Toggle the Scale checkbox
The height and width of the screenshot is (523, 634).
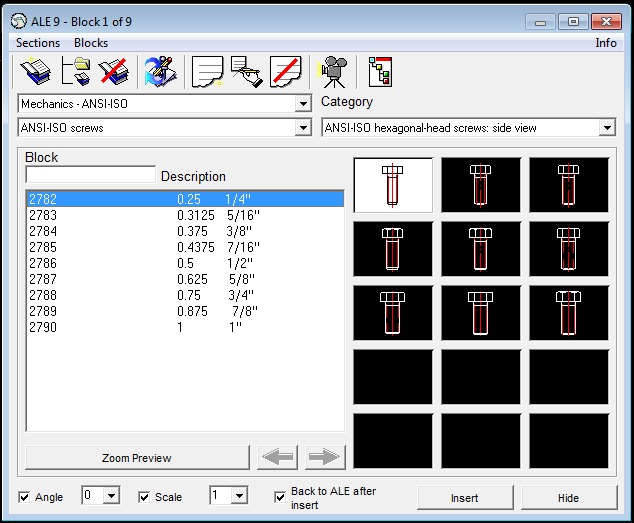point(144,497)
